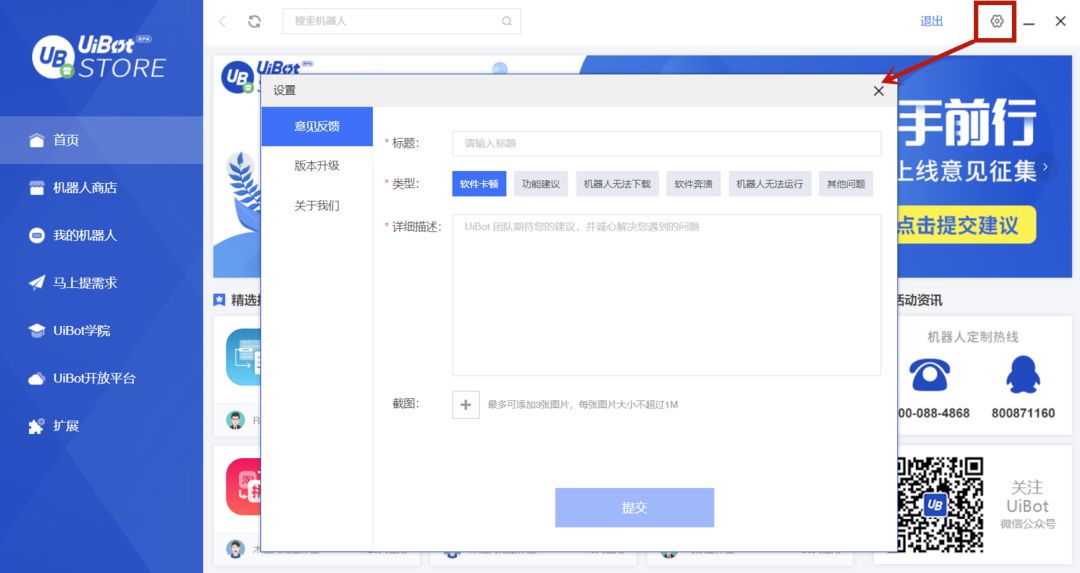Click hotline number 800871160
Viewport: 1080px width, 573px height.
[x=1023, y=413]
